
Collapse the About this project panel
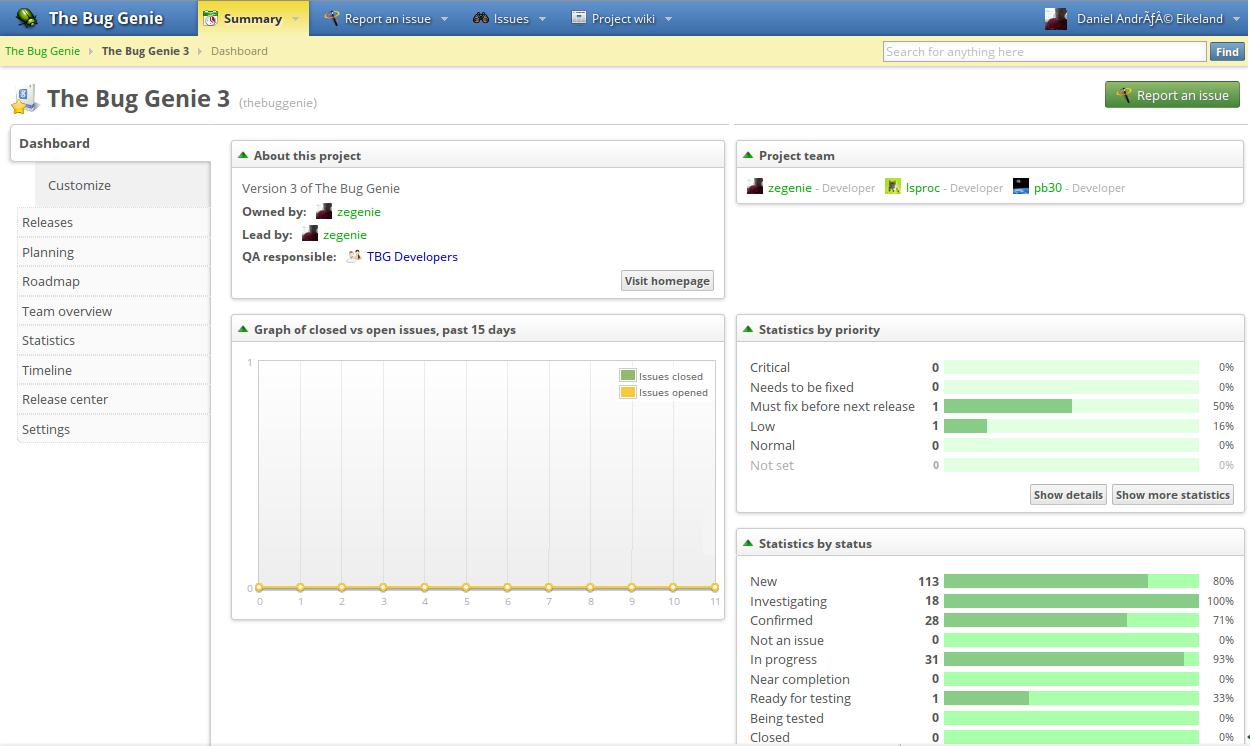click(x=243, y=155)
